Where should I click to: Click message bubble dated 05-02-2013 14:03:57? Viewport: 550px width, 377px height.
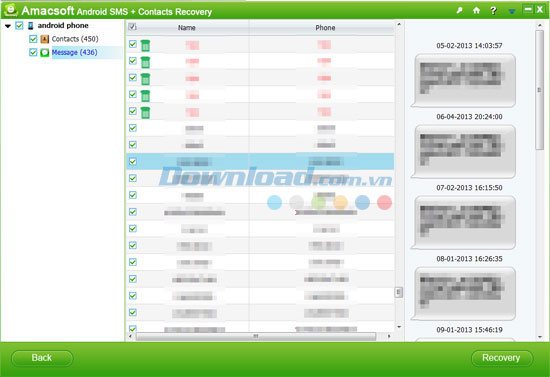click(463, 80)
